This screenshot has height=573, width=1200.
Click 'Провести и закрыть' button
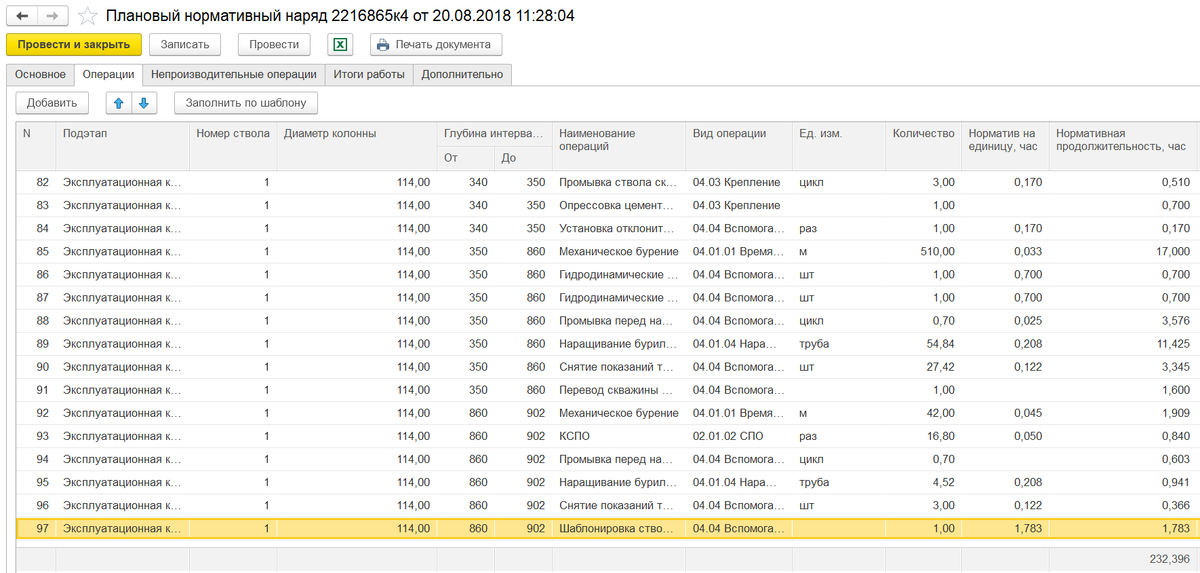[x=74, y=44]
